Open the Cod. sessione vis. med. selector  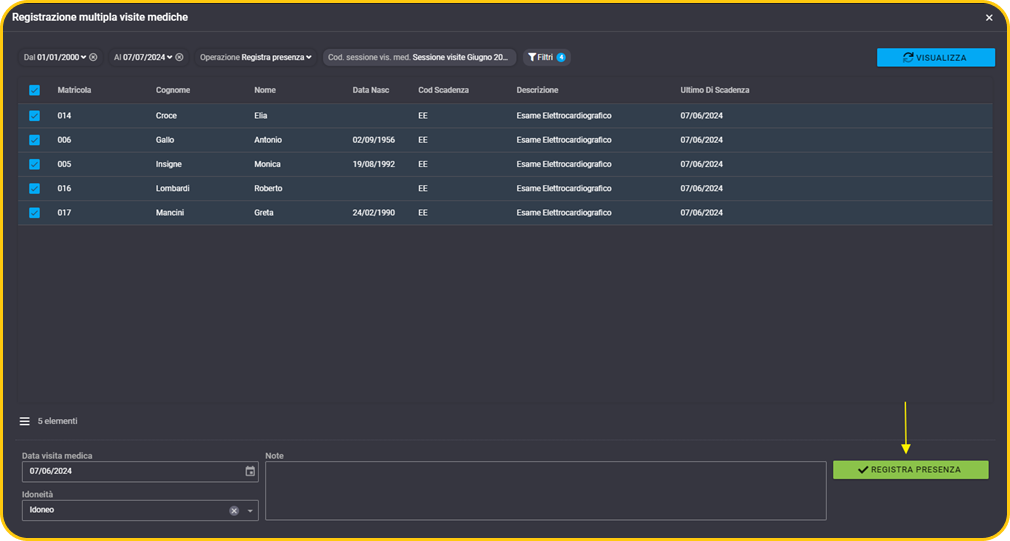pos(419,57)
